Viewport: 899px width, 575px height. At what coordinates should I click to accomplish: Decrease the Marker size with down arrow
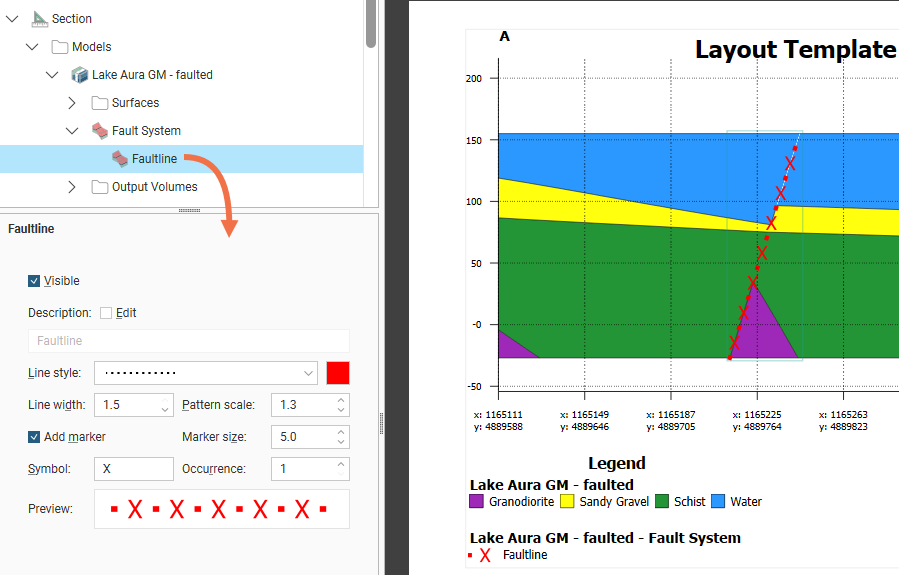click(x=342, y=442)
